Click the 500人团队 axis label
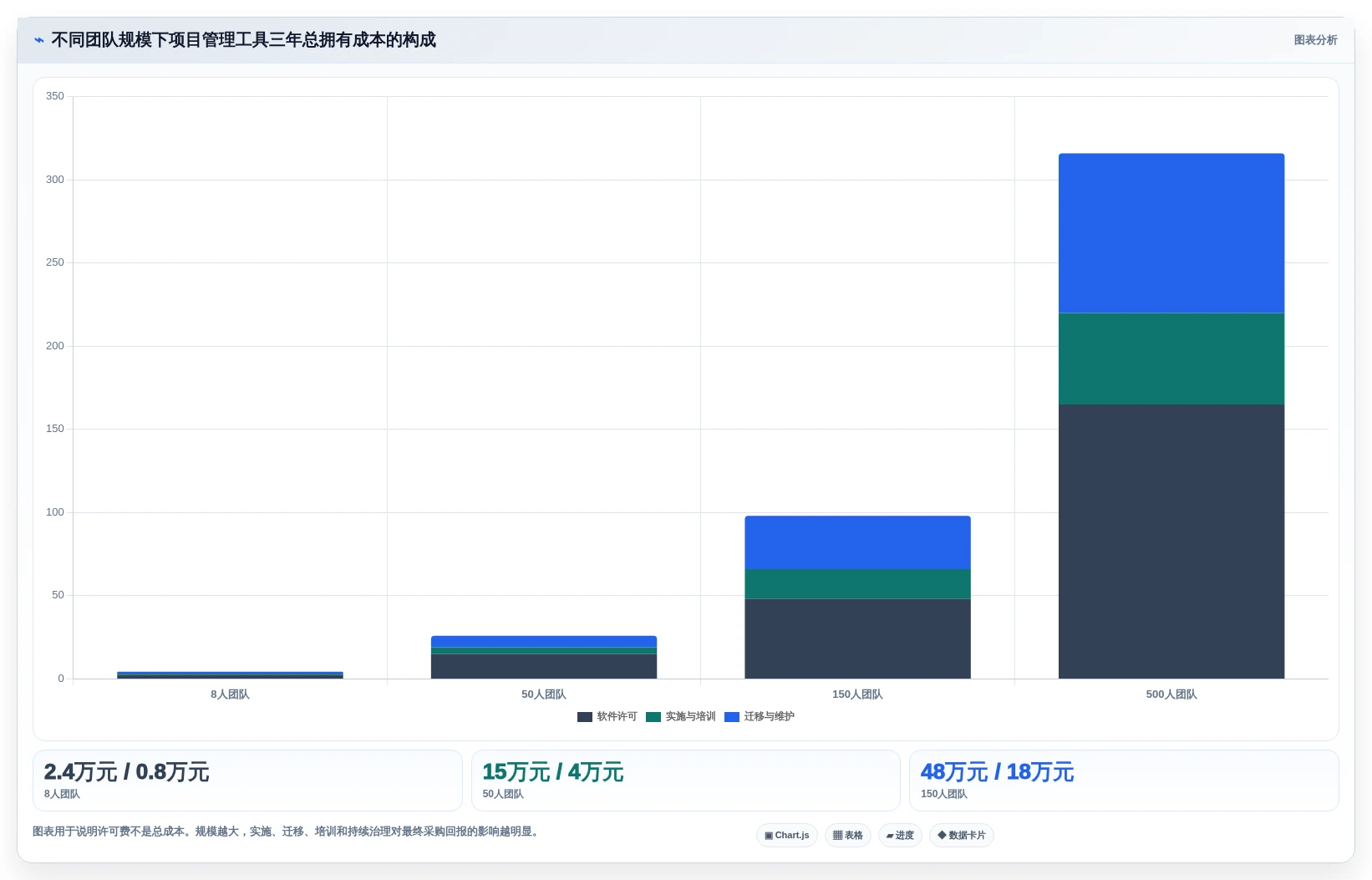The height and width of the screenshot is (880, 1372). click(1171, 694)
